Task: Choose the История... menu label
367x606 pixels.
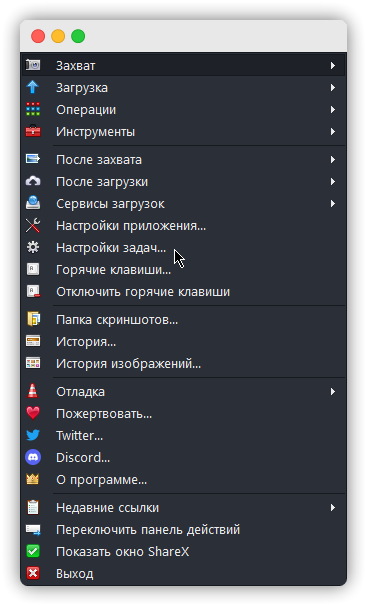Action: pyautogui.click(x=86, y=342)
